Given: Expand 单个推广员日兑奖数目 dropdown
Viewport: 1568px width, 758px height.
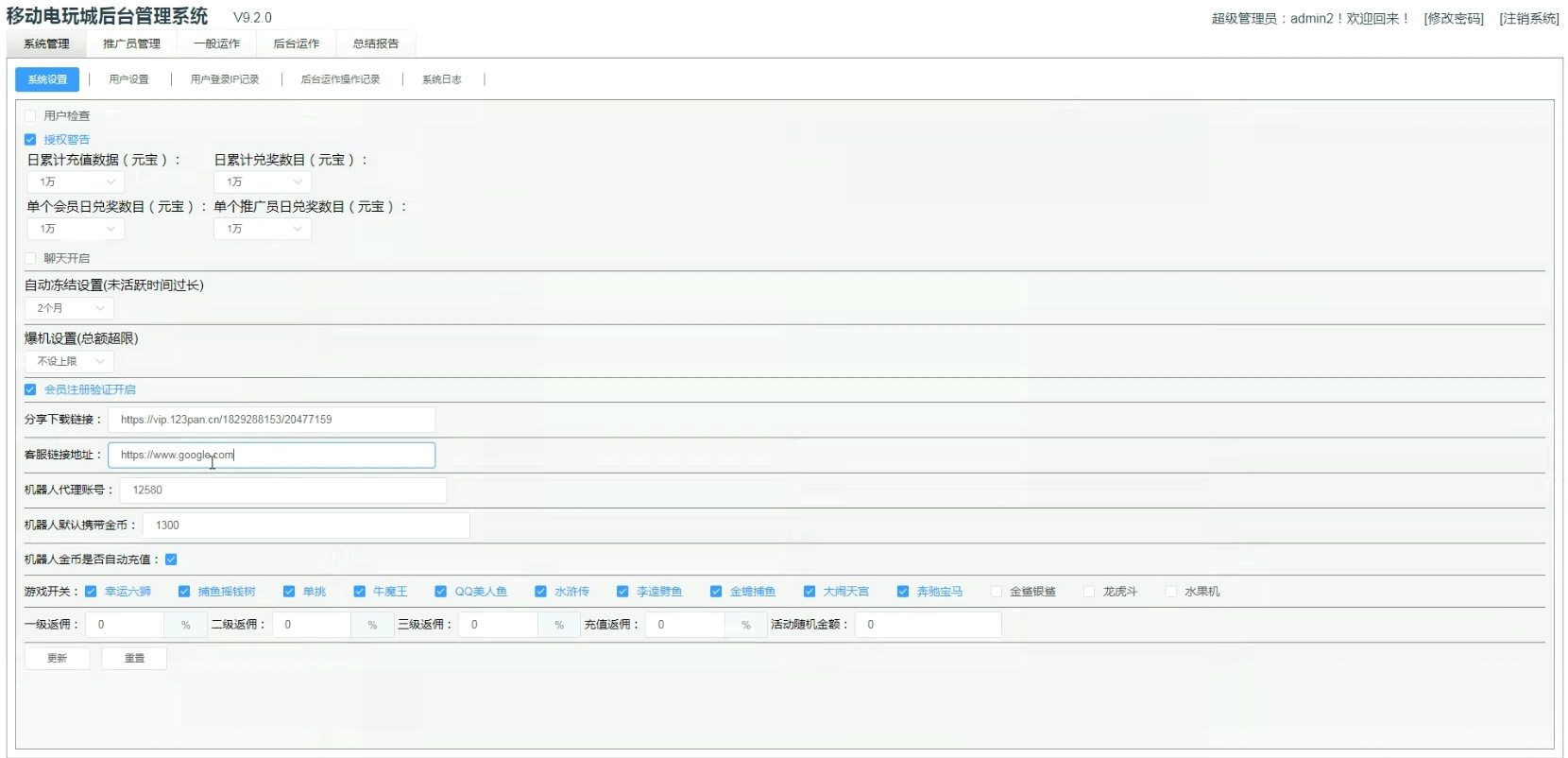Looking at the screenshot, I should pyautogui.click(x=263, y=229).
